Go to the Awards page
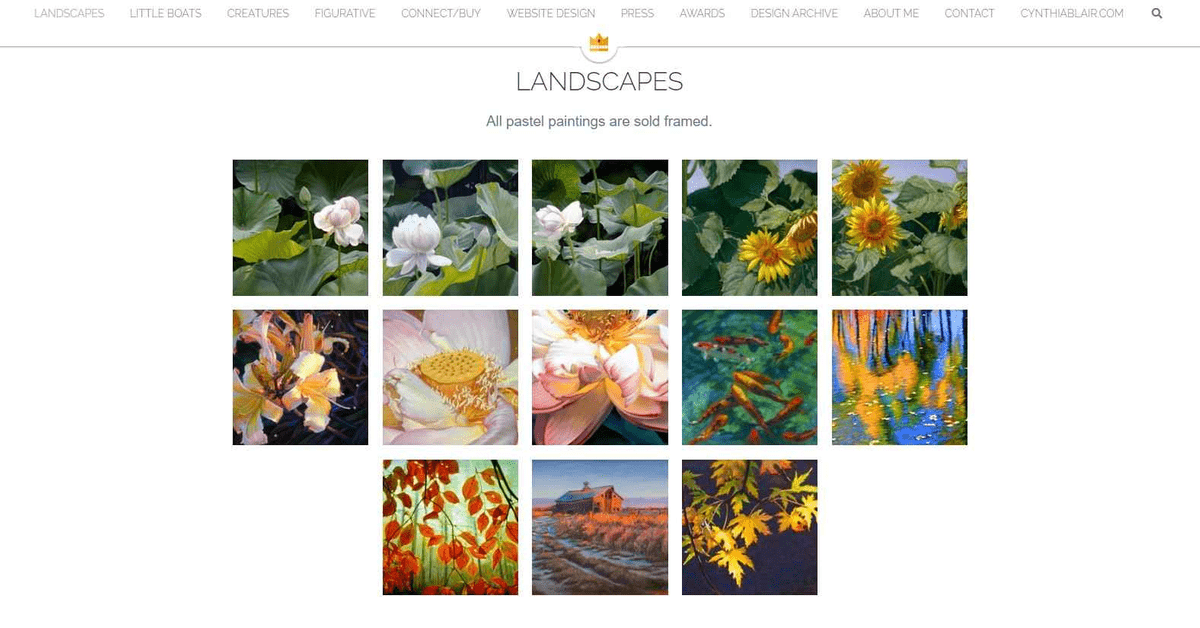Viewport: 1200px width, 628px height. coord(702,14)
